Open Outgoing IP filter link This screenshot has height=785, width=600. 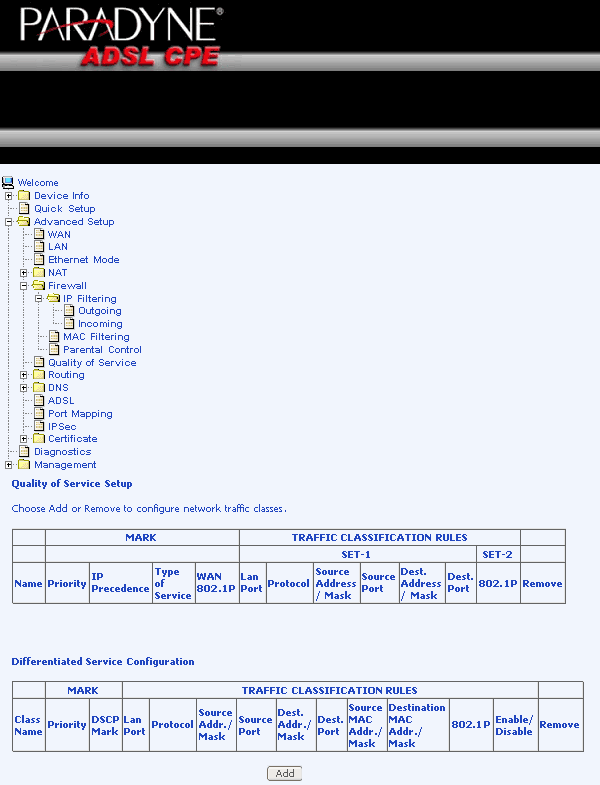(x=100, y=311)
